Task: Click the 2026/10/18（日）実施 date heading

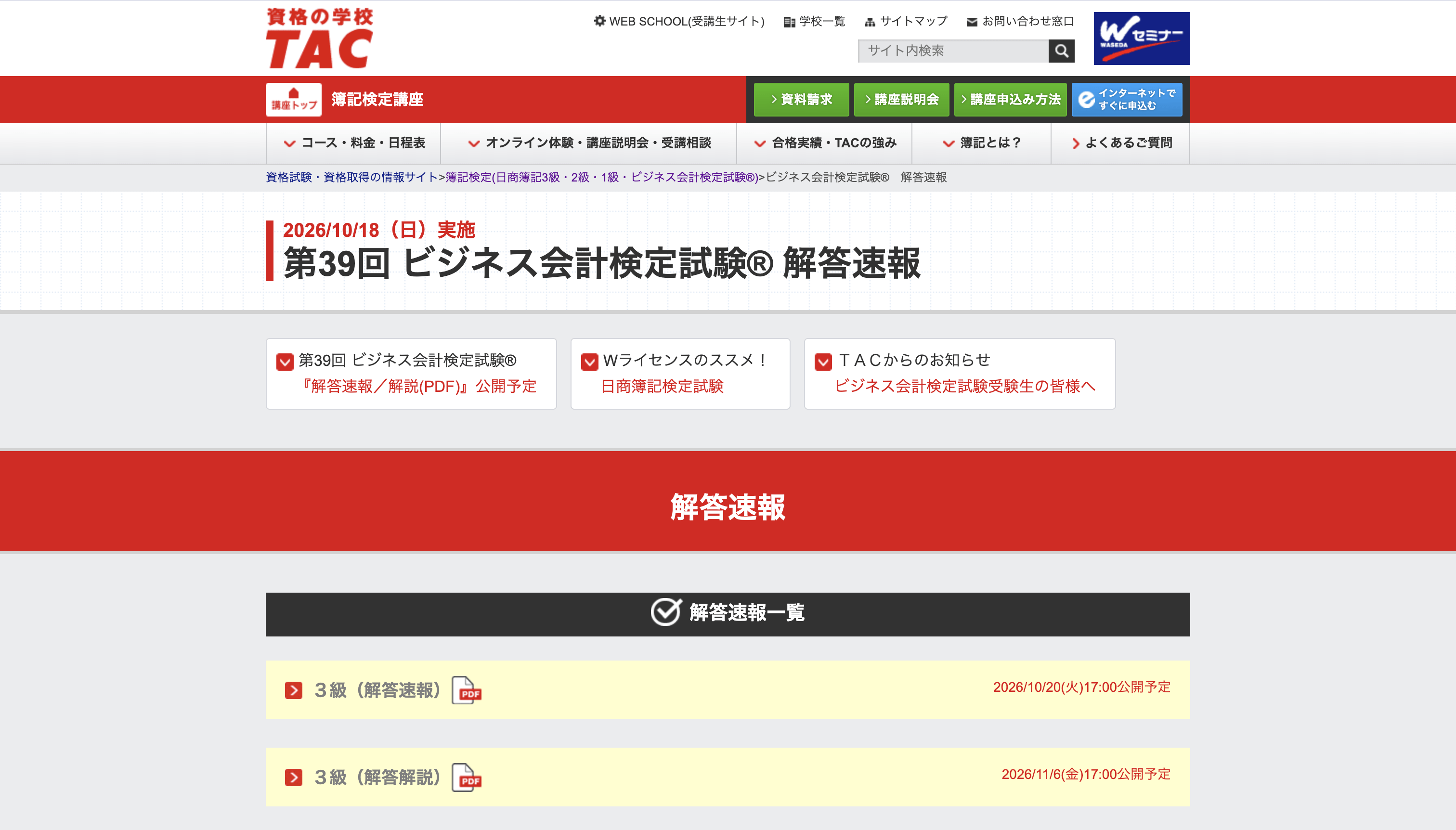Action: point(379,230)
